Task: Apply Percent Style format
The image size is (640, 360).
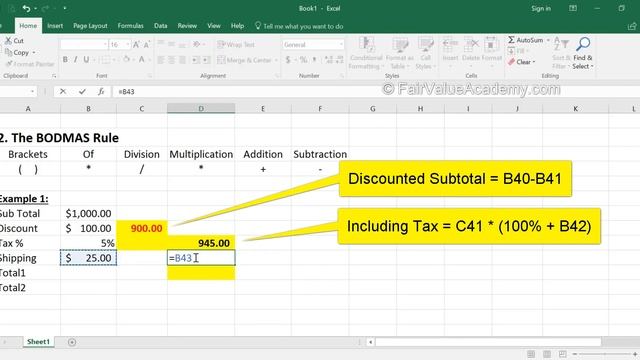Action: click(303, 60)
